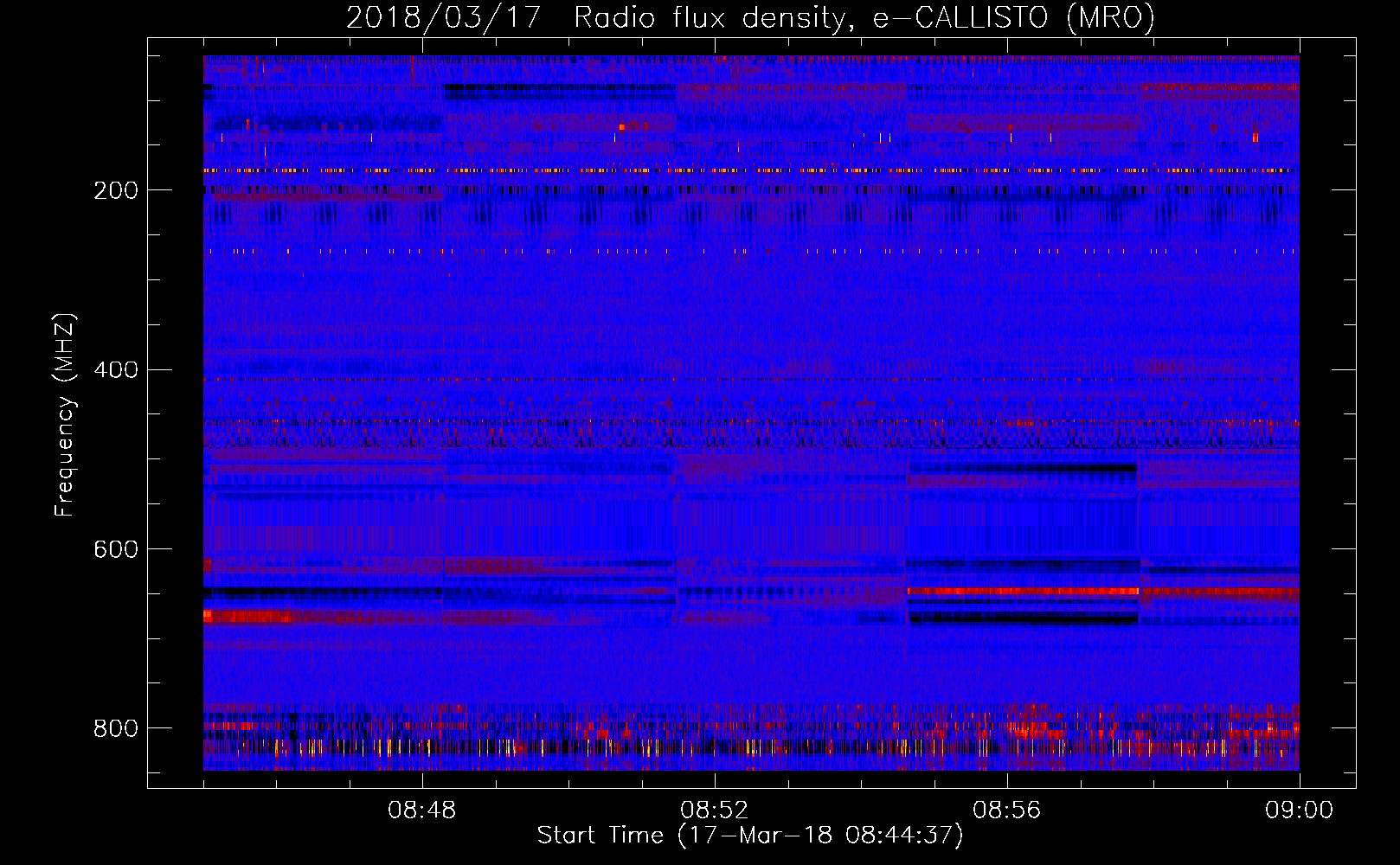Click the 08:52 time tick label

tap(715, 811)
